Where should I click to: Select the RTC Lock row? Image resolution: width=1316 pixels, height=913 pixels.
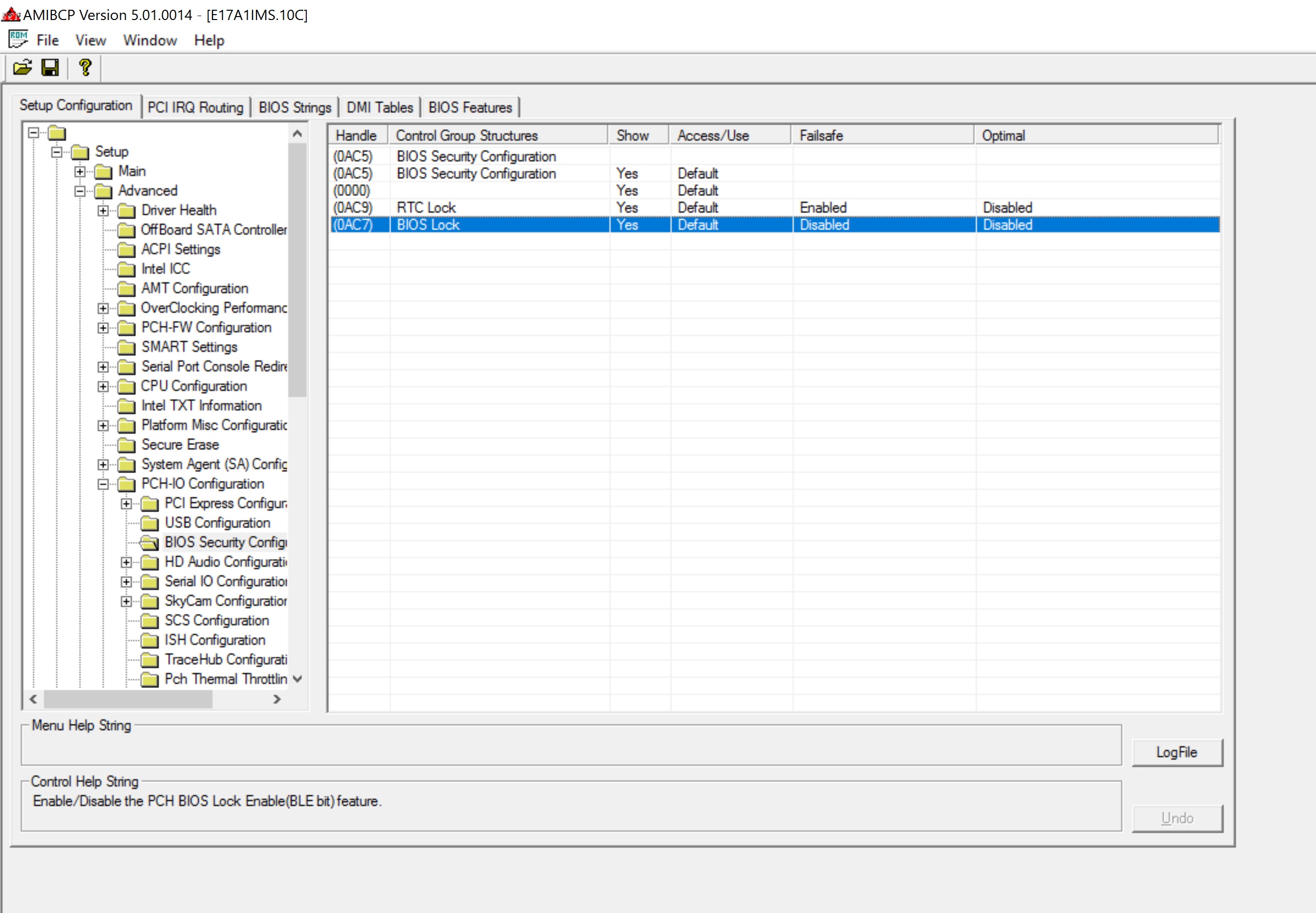(x=426, y=207)
